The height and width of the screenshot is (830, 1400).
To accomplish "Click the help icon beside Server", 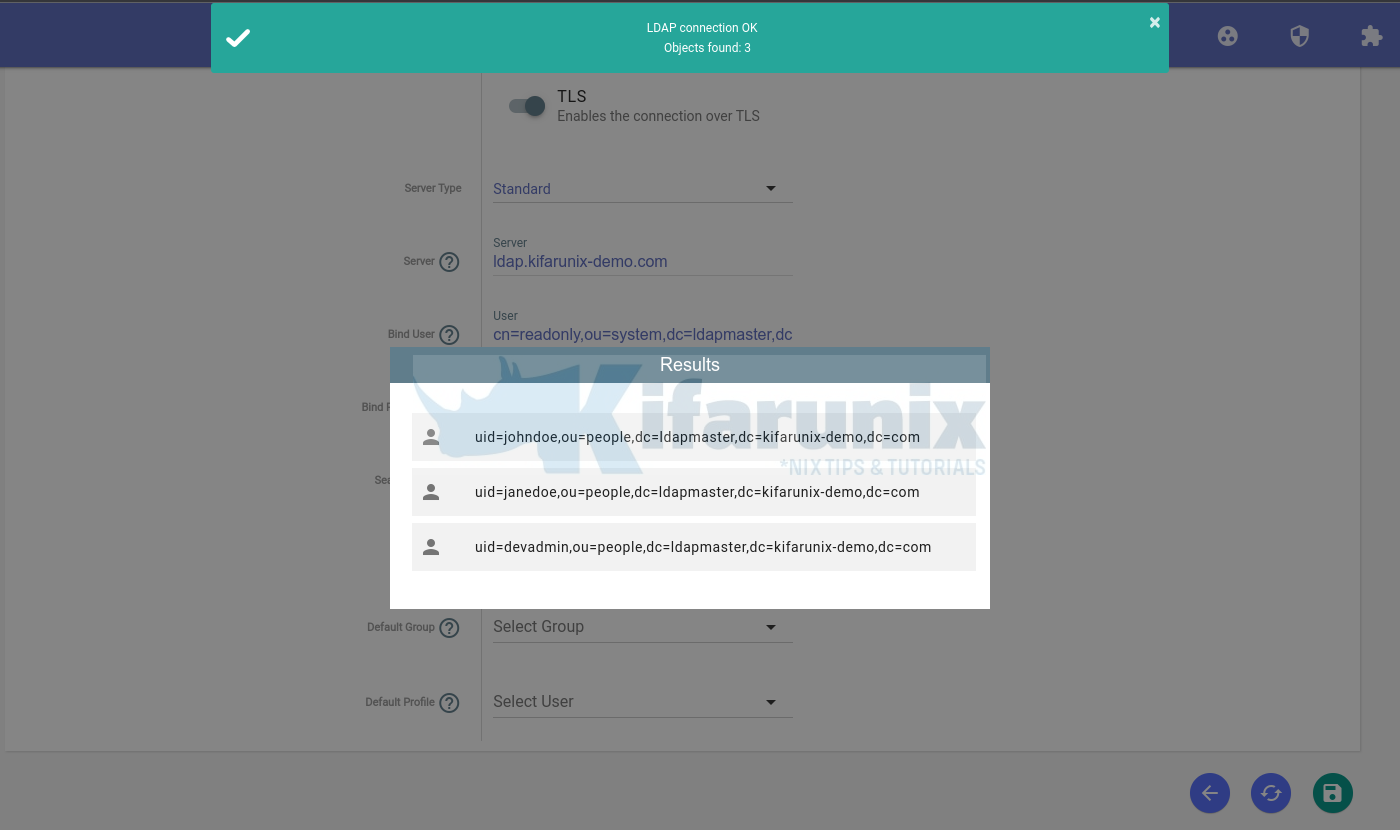I will click(449, 262).
